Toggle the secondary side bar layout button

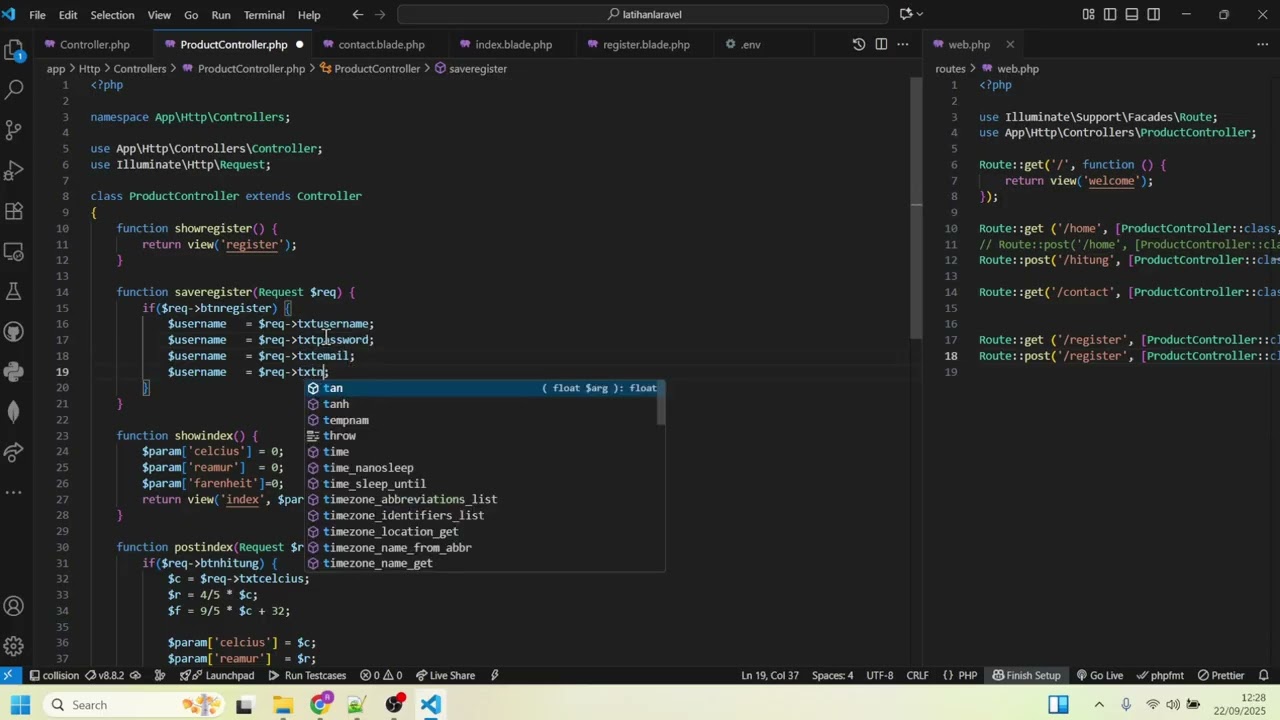click(x=1154, y=15)
